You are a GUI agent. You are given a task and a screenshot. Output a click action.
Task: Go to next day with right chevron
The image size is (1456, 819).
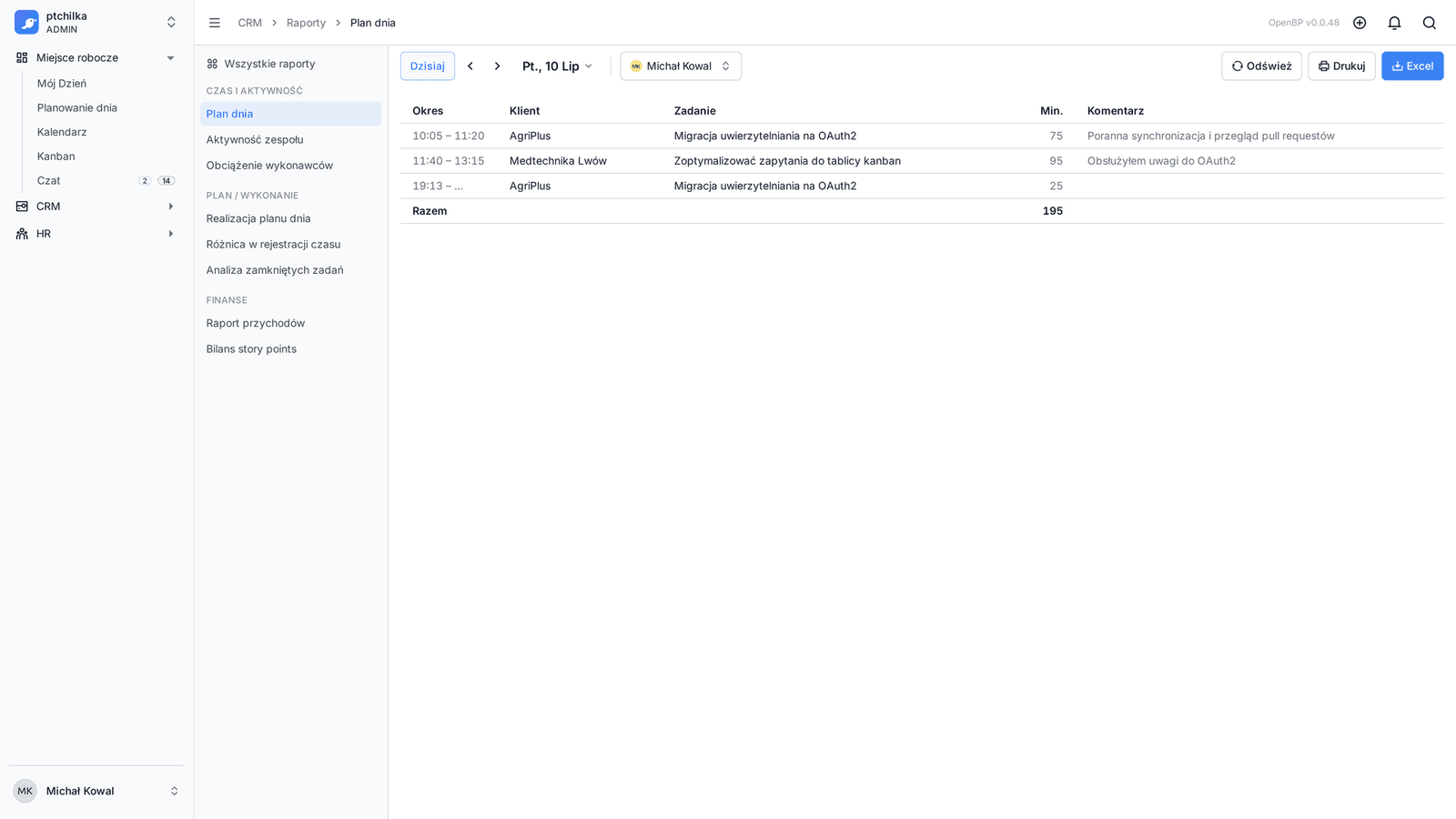click(497, 66)
